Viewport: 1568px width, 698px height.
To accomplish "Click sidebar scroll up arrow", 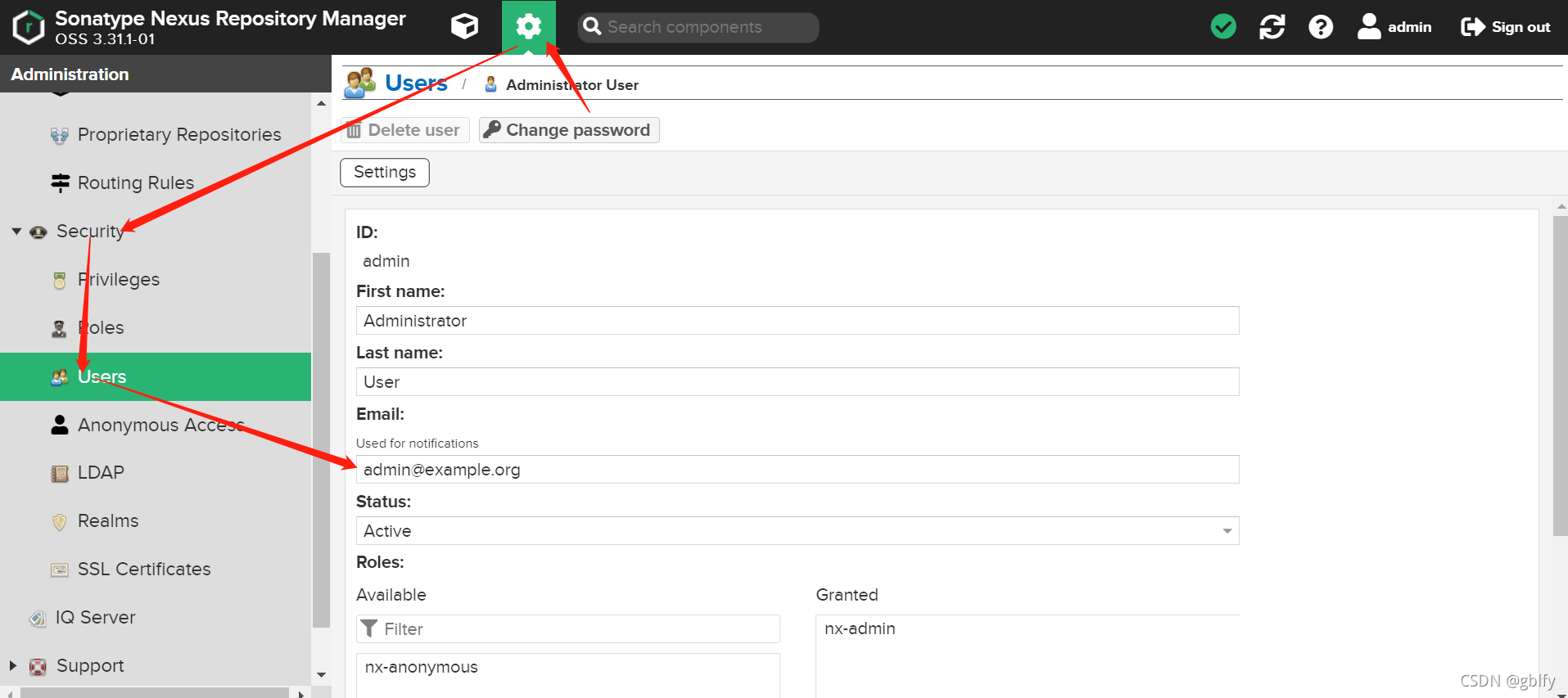I will [x=321, y=103].
